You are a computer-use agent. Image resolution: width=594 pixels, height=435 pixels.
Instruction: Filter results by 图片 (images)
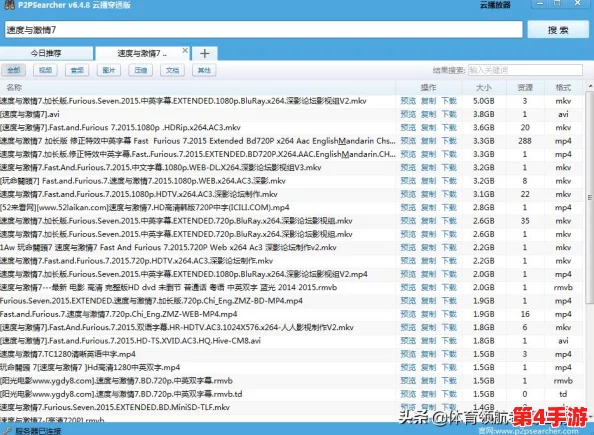[x=109, y=70]
